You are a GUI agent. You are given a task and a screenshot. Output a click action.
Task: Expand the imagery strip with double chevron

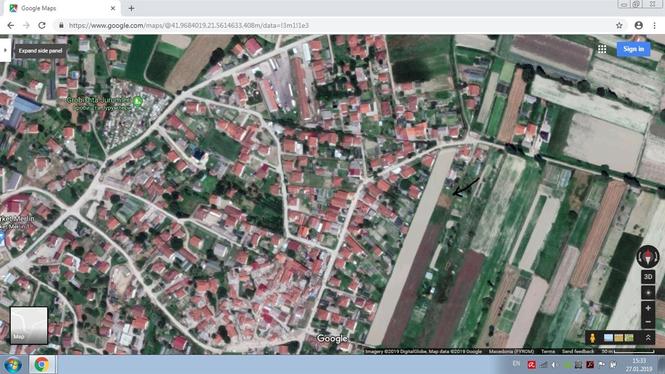click(x=648, y=338)
